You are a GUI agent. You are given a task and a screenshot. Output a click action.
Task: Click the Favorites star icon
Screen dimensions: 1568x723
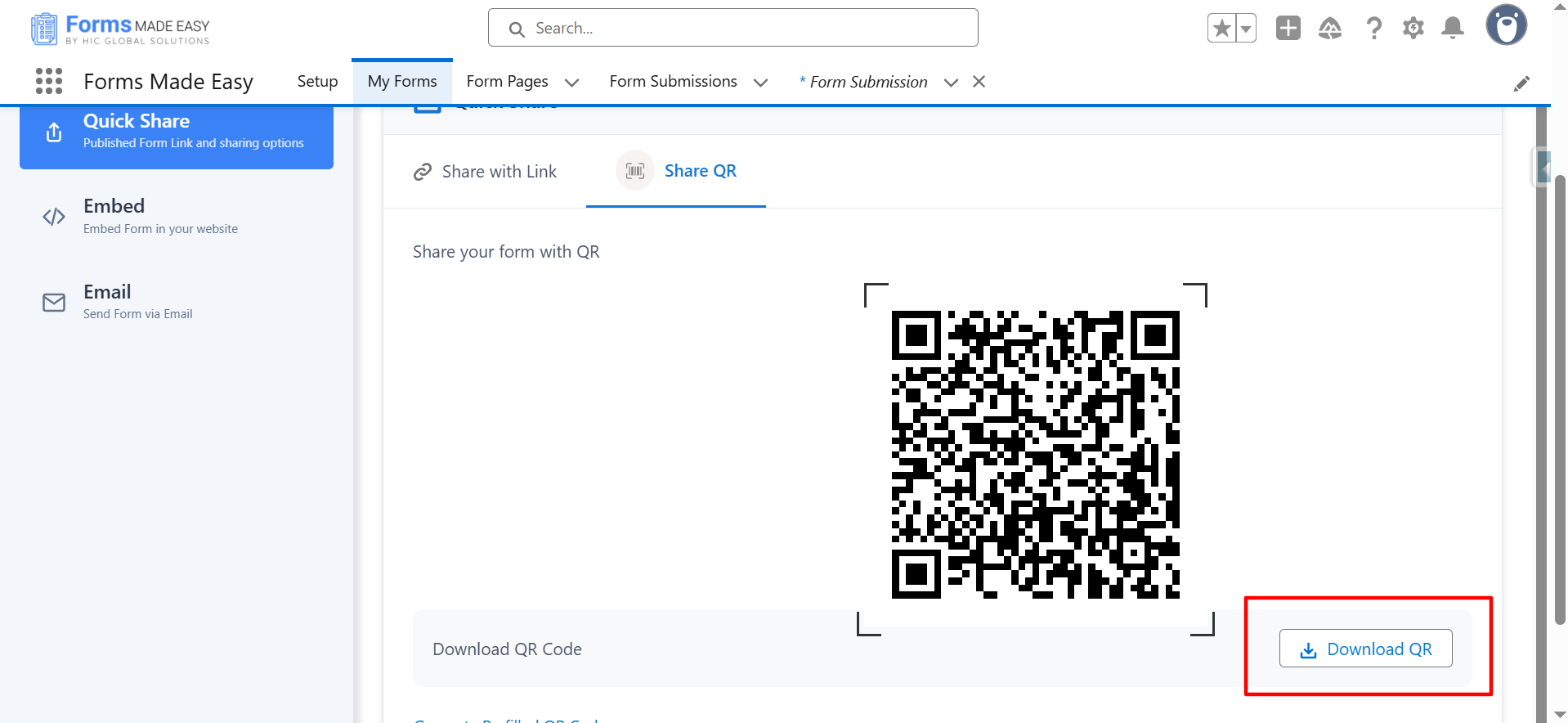pyautogui.click(x=1221, y=29)
